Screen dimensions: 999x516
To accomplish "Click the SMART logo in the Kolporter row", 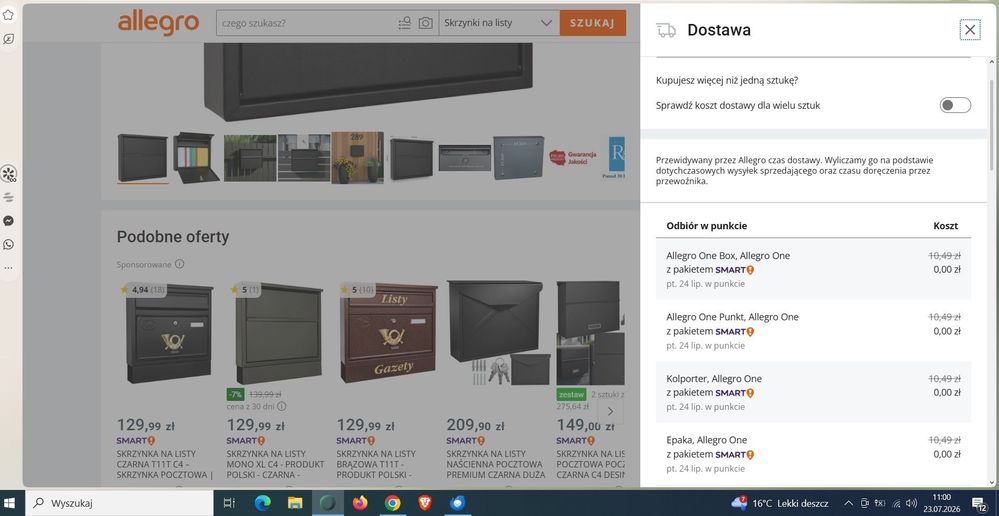I will 735,392.
